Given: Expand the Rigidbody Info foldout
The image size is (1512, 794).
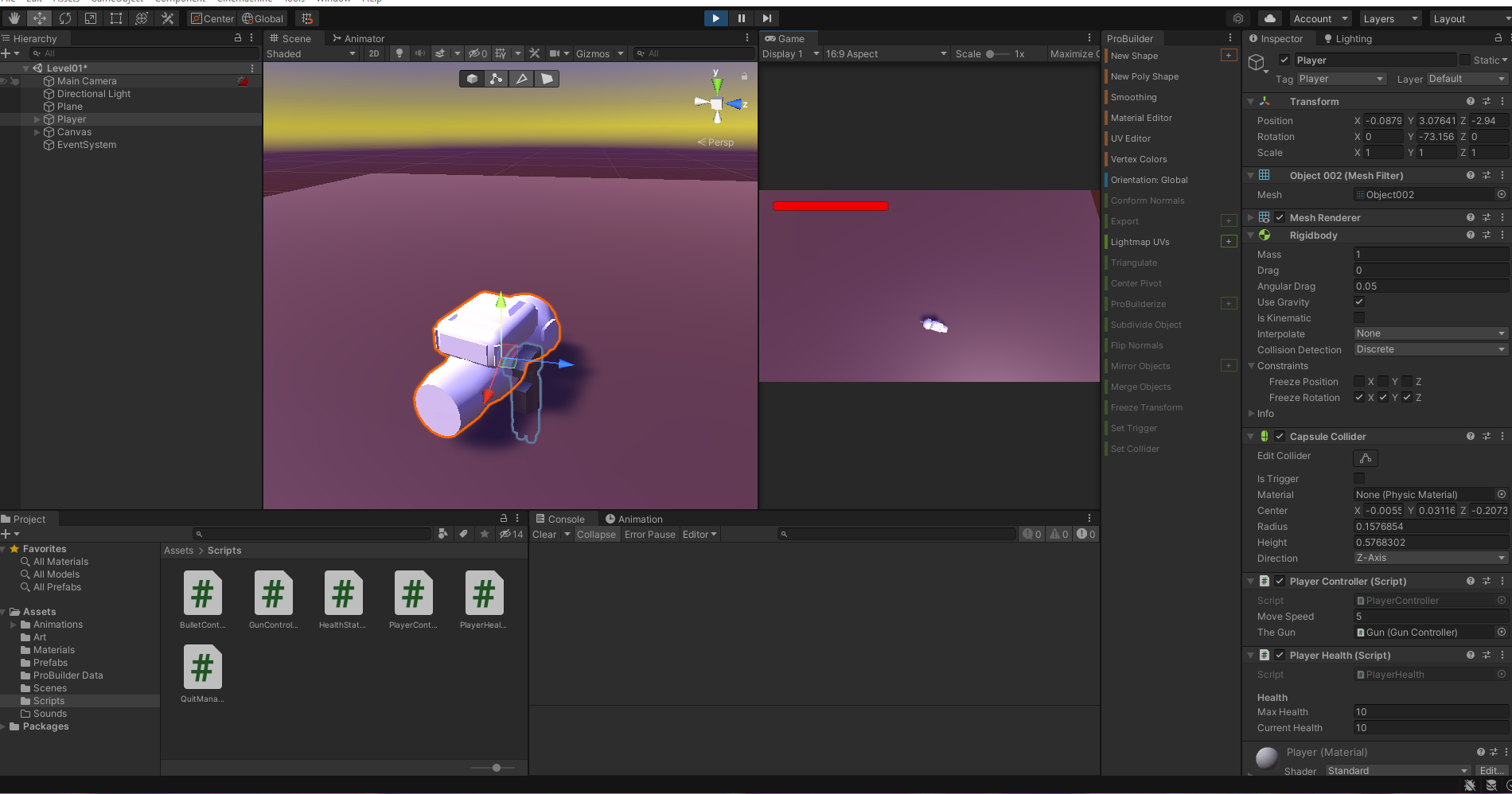Looking at the screenshot, I should click(x=1251, y=413).
